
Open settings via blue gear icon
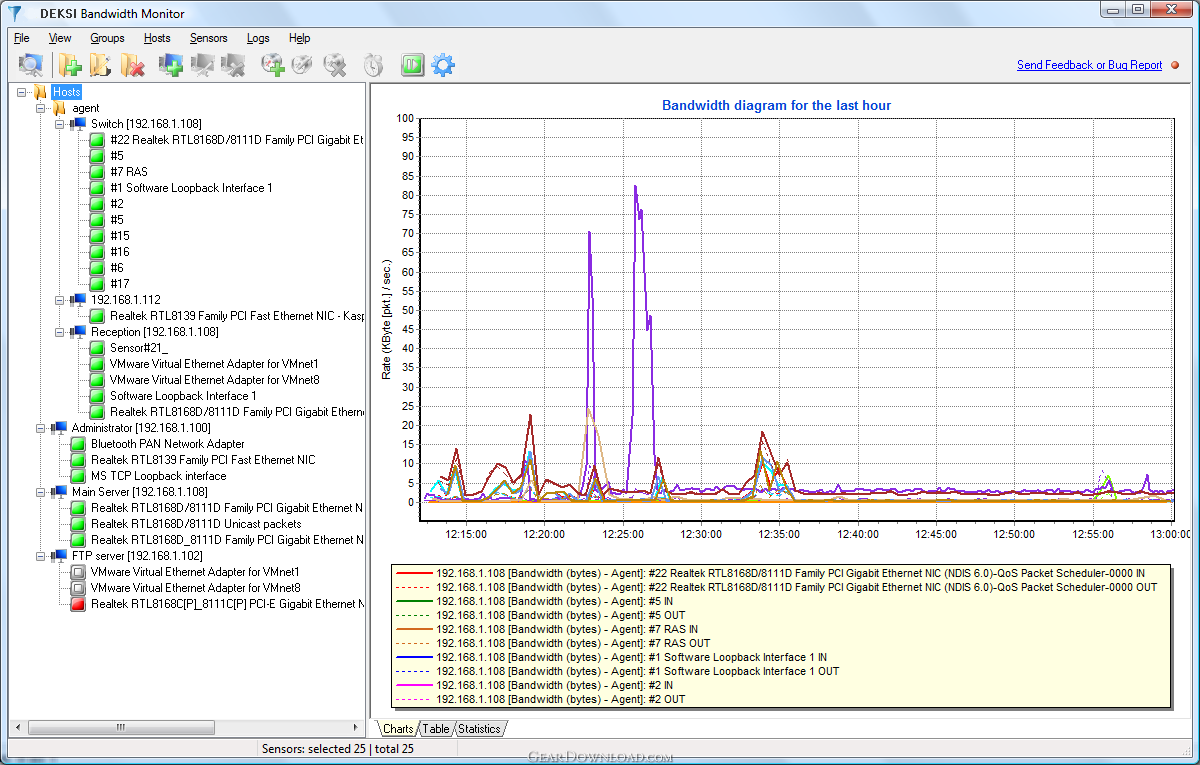coord(443,65)
